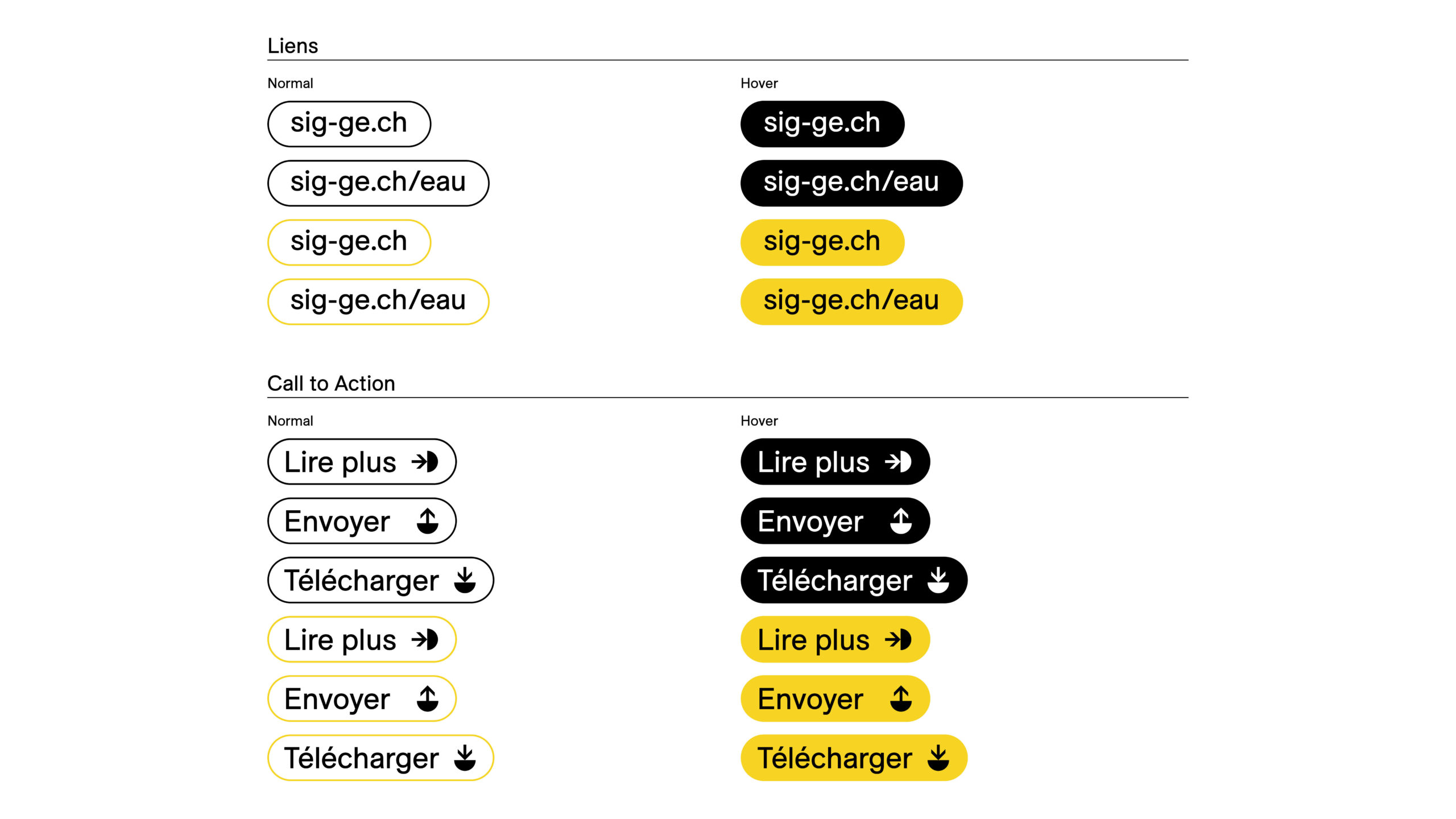Click arrow icon in yellow-filled Lire plus button

[x=898, y=639]
